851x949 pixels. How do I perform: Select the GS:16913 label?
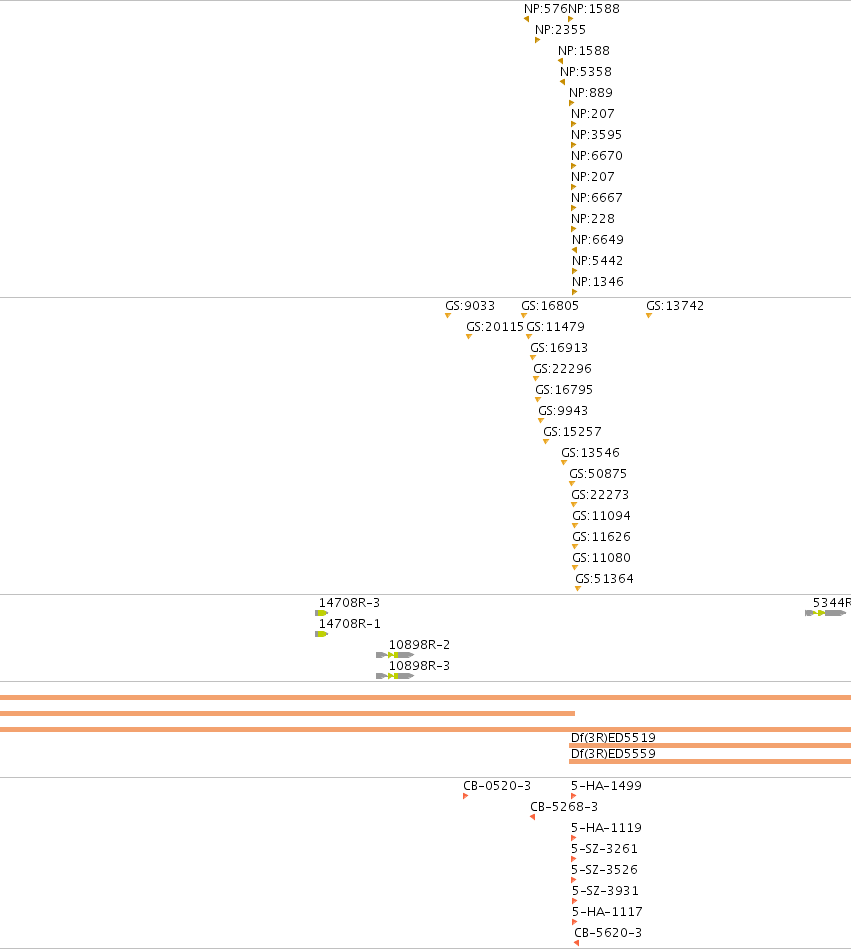559,347
